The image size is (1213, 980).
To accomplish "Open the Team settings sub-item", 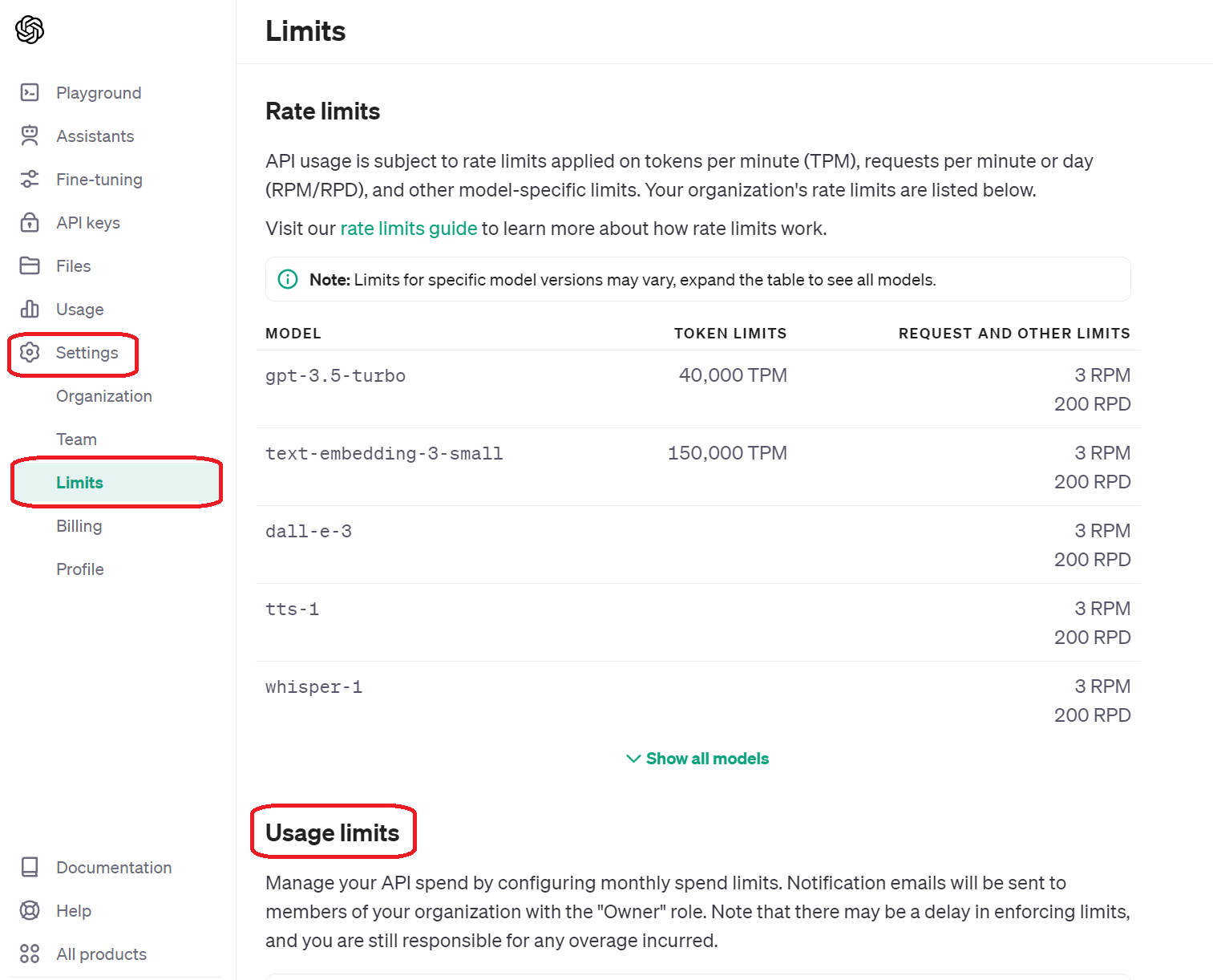I will [x=76, y=439].
